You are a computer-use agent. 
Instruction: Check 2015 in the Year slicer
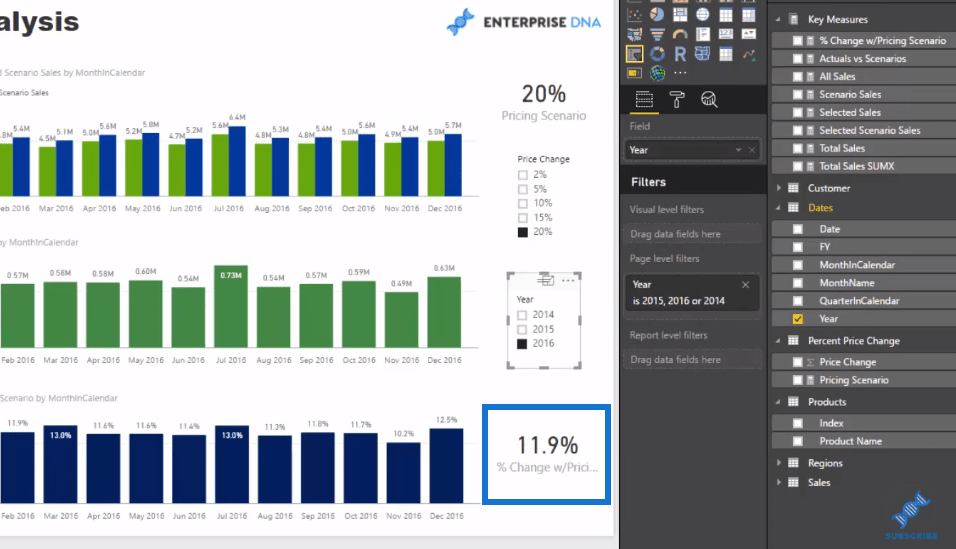tap(522, 329)
